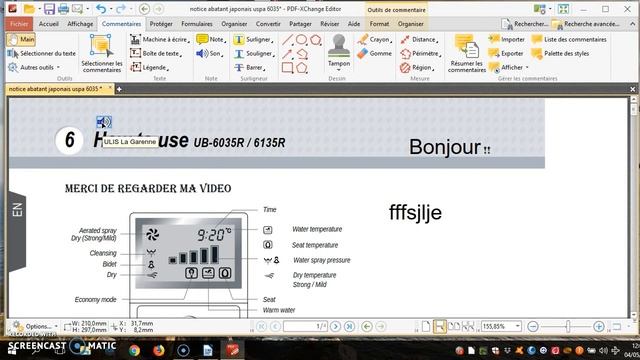Open Palette des styles pane
Viewport: 640px width, 360px height.
pos(560,53)
